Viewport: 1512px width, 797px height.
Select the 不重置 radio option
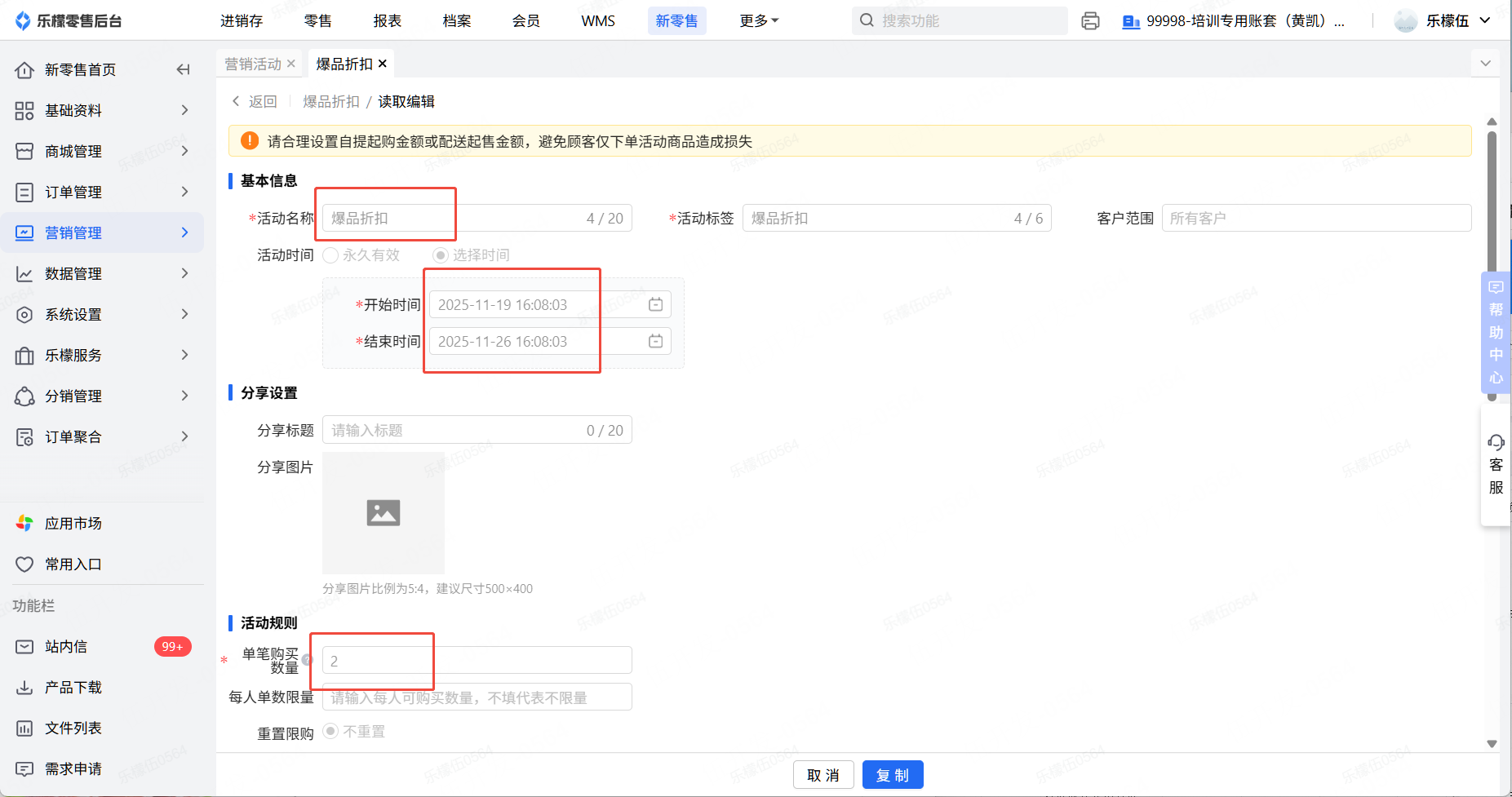330,731
